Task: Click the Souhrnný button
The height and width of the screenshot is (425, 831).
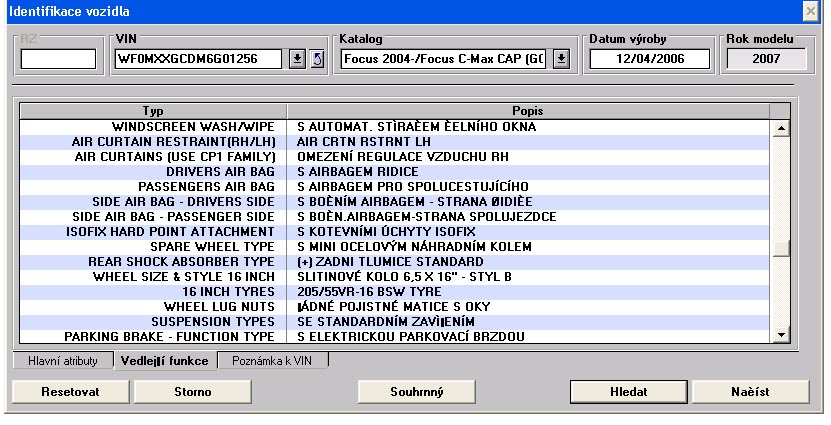Action: point(417,391)
